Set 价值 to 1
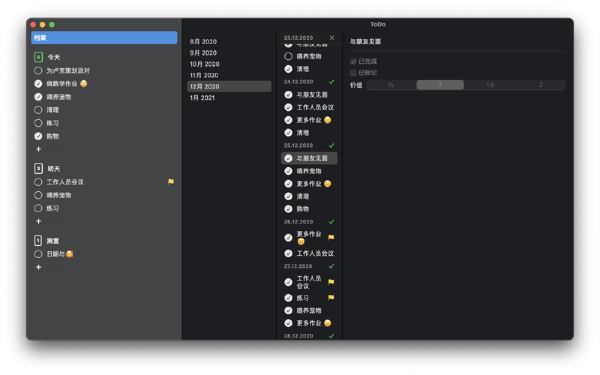The height and width of the screenshot is (375, 600). coord(440,85)
